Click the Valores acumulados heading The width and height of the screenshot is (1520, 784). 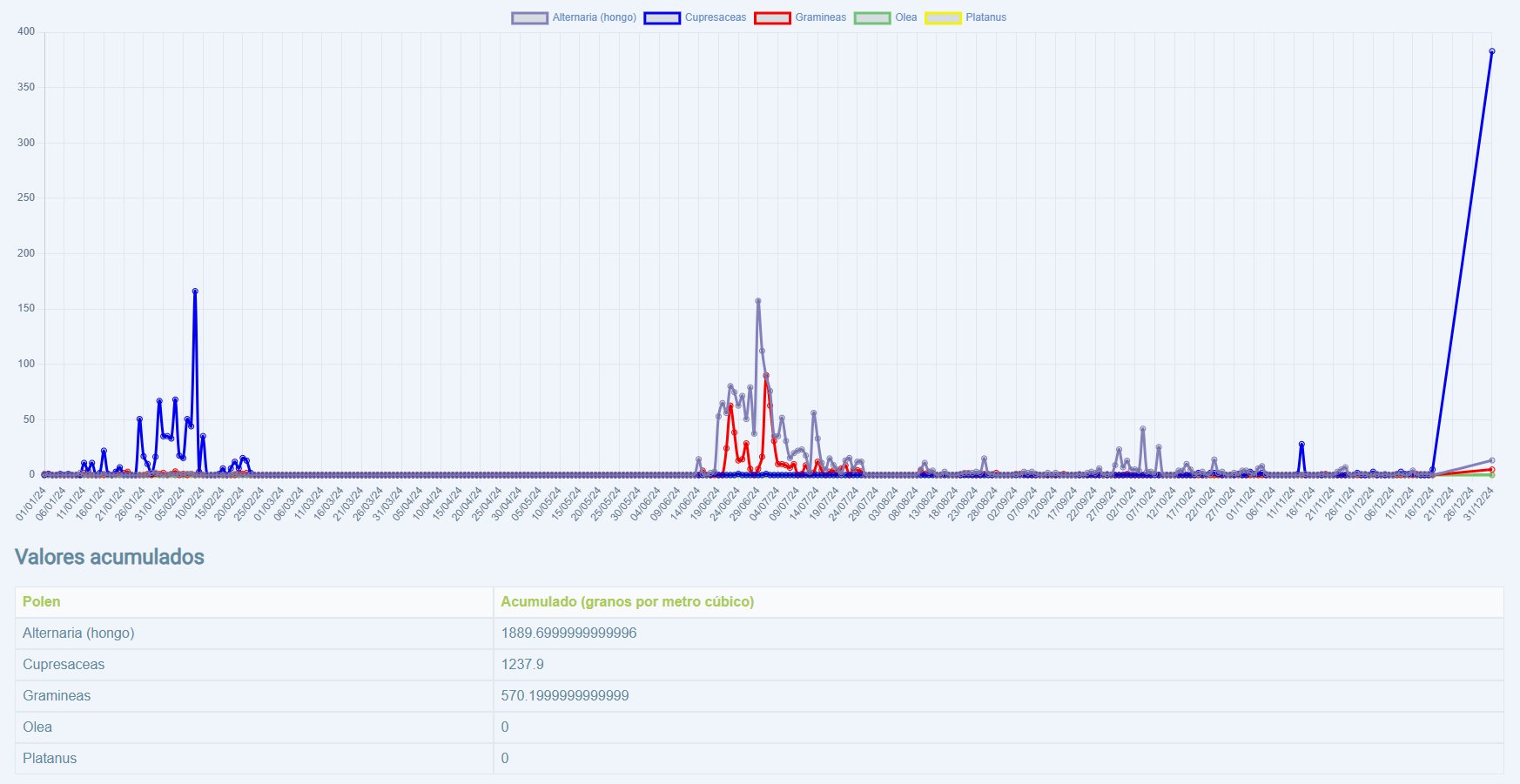pyautogui.click(x=110, y=557)
